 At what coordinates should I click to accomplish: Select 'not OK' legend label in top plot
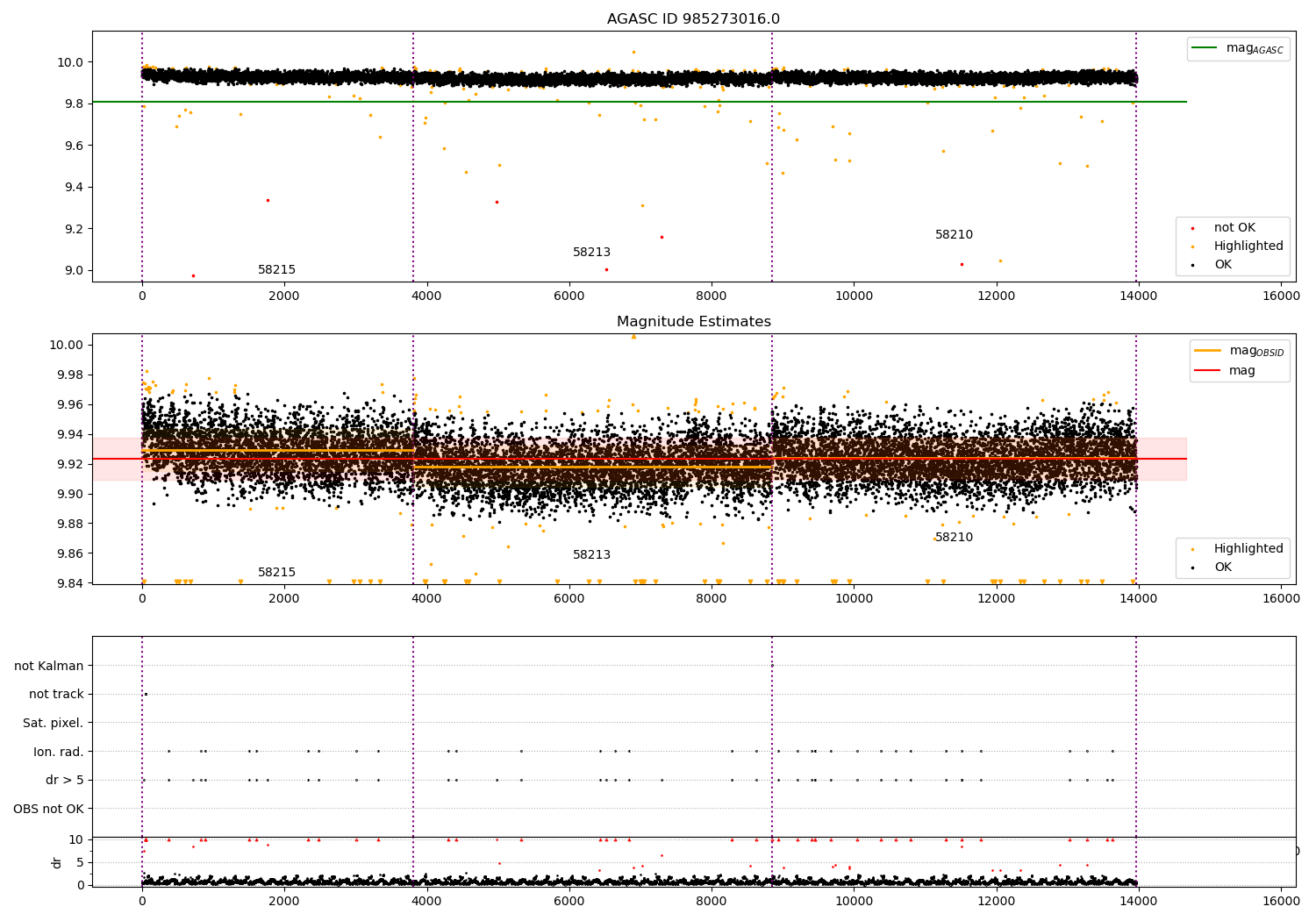tap(1234, 228)
